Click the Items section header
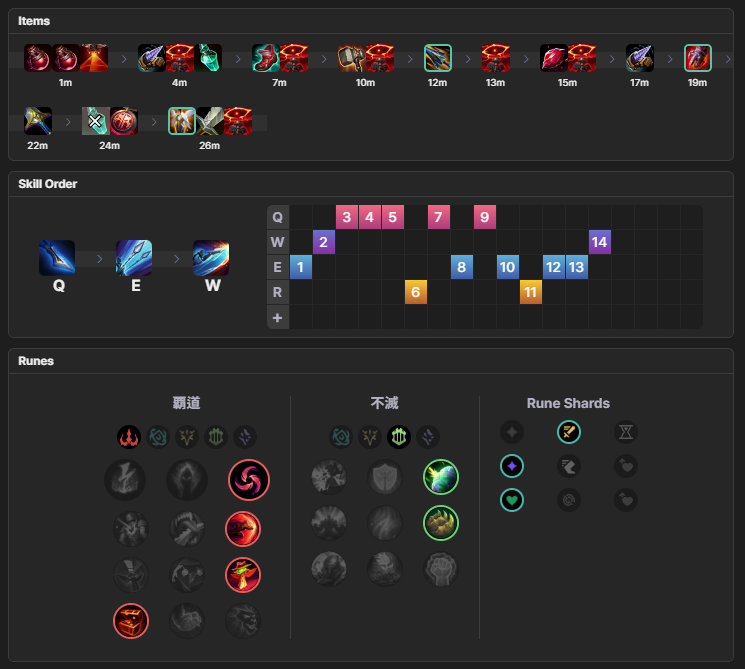Screen dimensions: 745x669 [x=34, y=21]
